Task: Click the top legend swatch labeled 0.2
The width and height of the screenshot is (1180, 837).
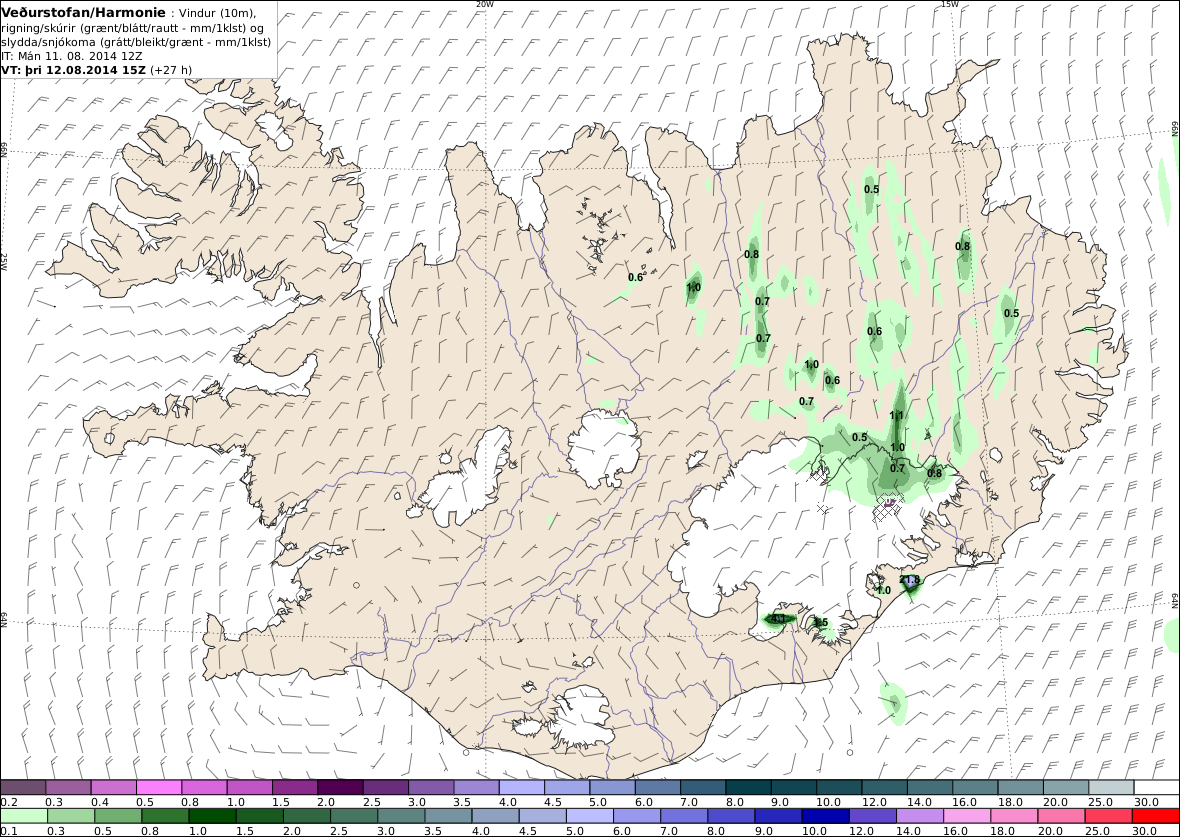Action: point(23,787)
